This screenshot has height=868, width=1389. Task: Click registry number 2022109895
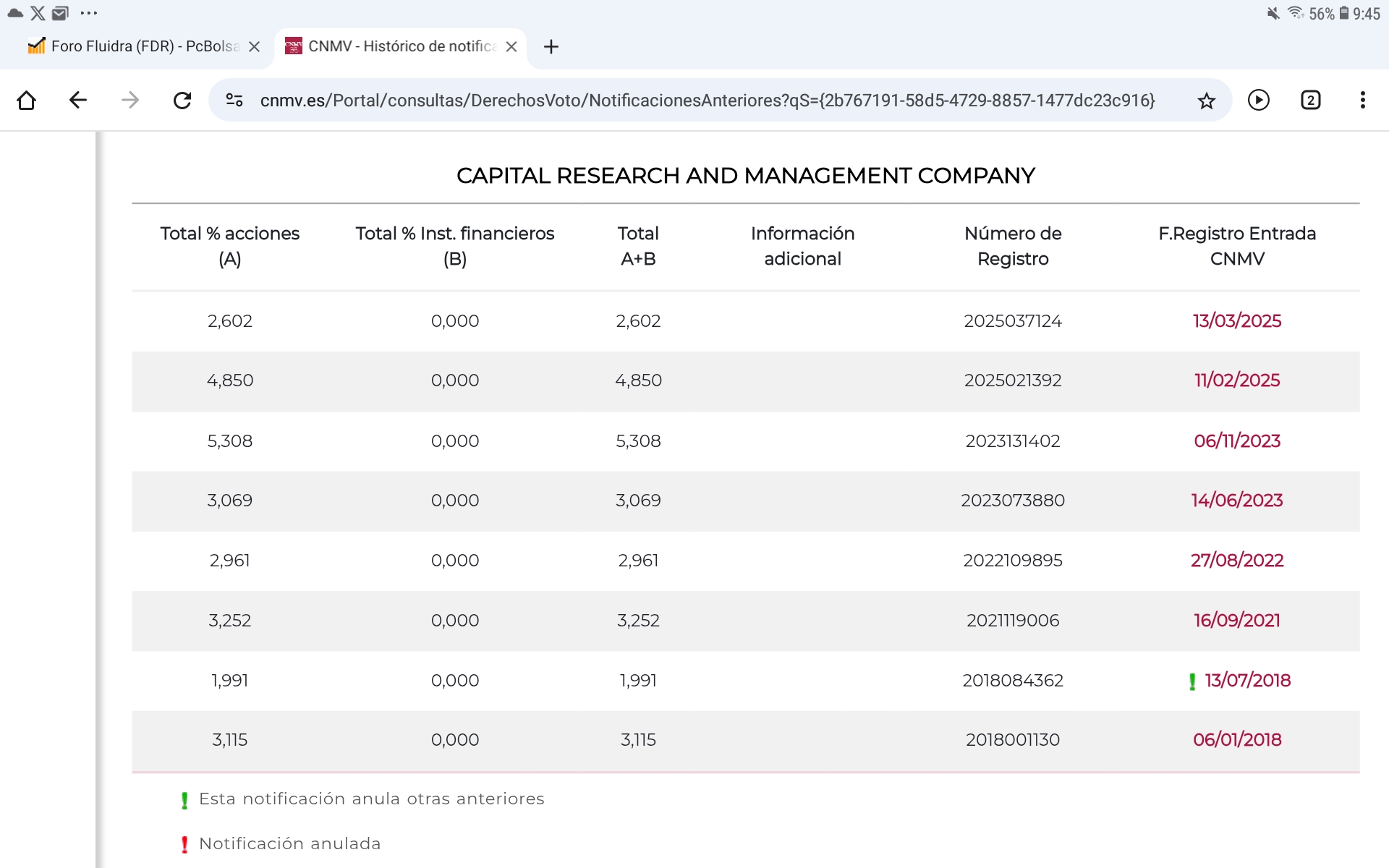1013,560
